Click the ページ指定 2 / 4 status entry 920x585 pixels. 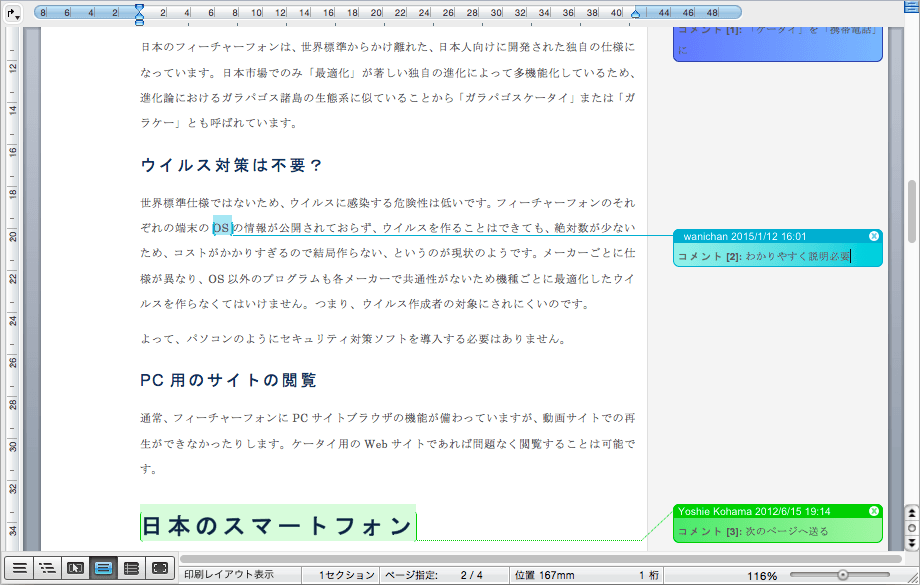click(x=434, y=575)
